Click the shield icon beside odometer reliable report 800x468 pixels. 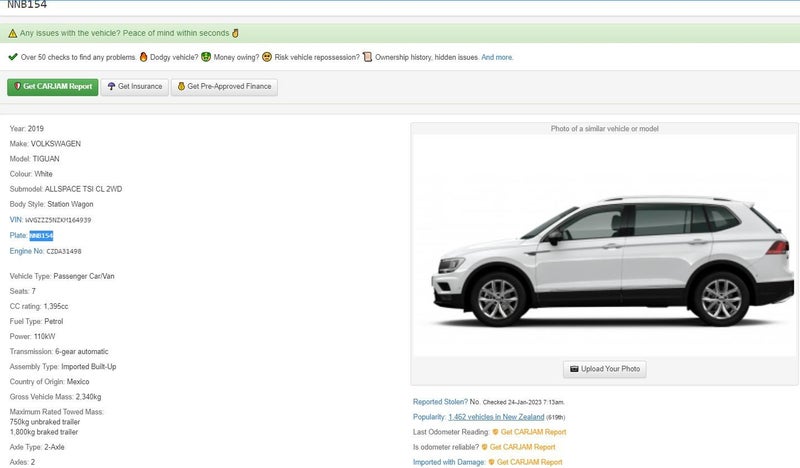coord(484,447)
